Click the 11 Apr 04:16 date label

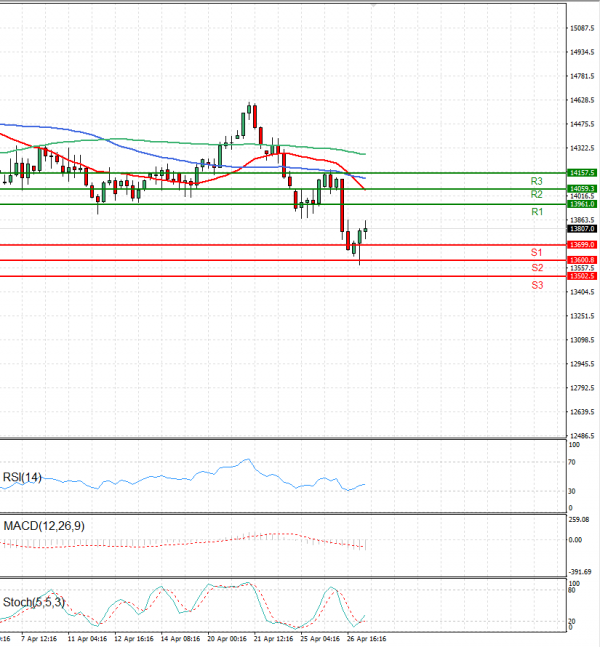(x=87, y=639)
